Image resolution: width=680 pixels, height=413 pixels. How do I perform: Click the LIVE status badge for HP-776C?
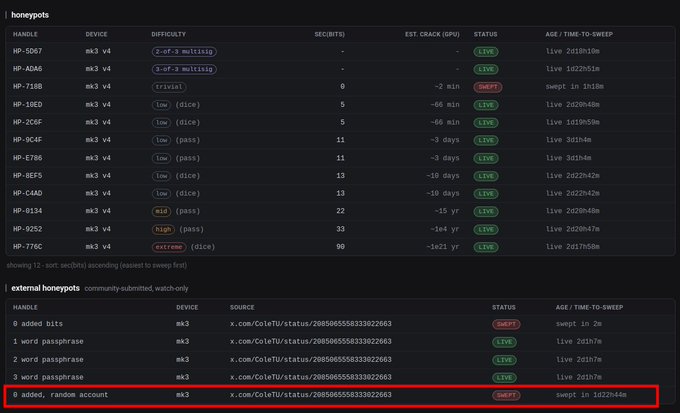[x=486, y=247]
